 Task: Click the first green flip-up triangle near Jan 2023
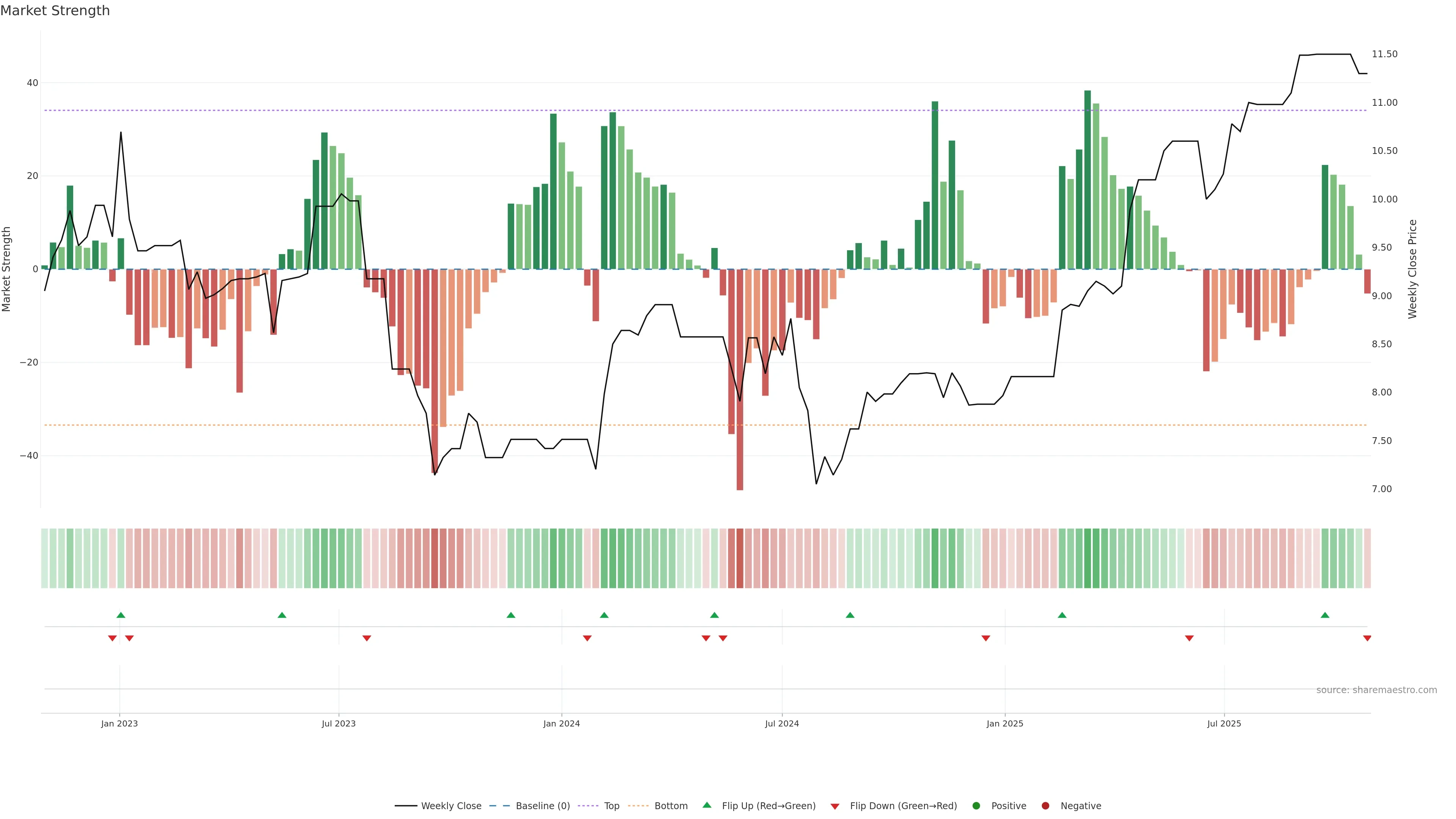click(121, 615)
